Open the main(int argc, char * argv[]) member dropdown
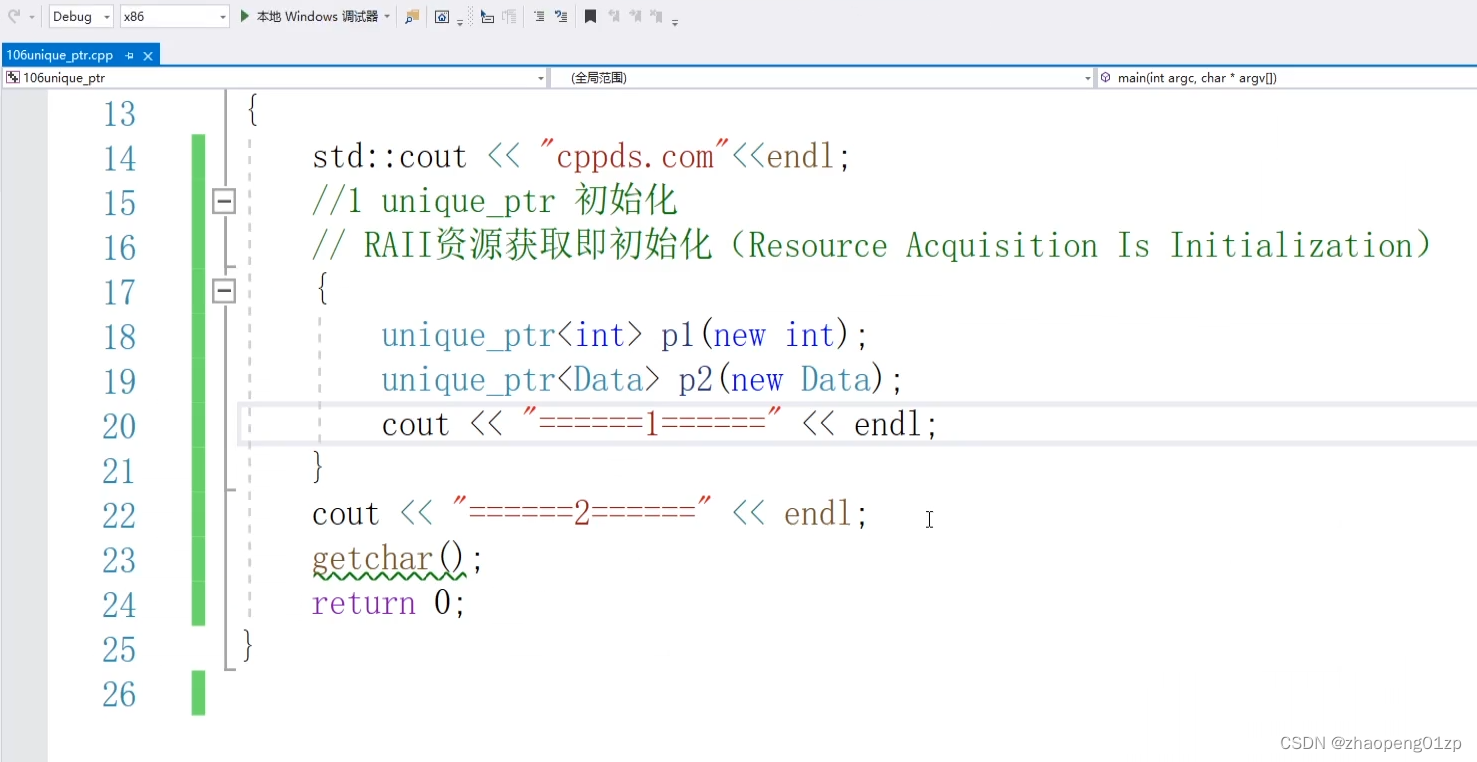The width and height of the screenshot is (1477, 762). coord(1287,77)
